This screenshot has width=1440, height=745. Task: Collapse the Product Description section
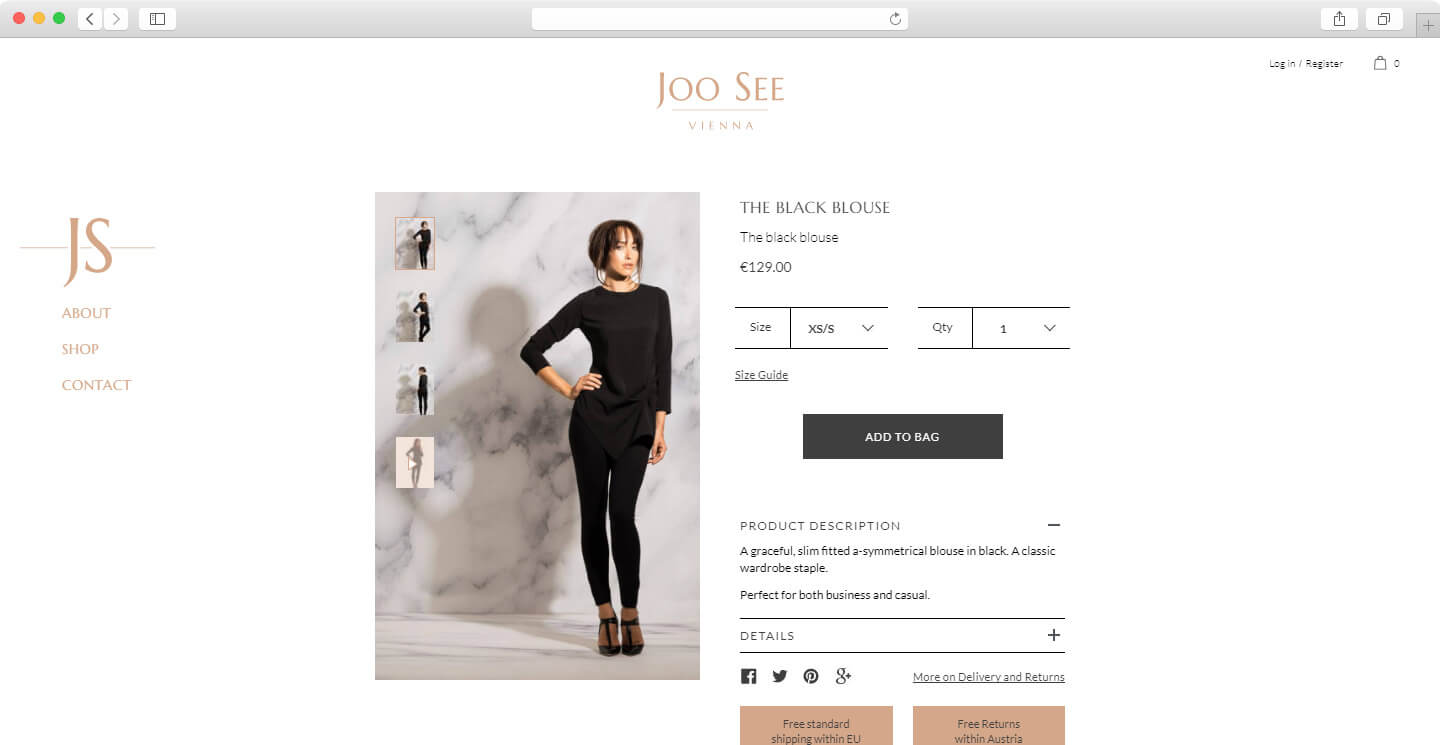pyautogui.click(x=1054, y=525)
